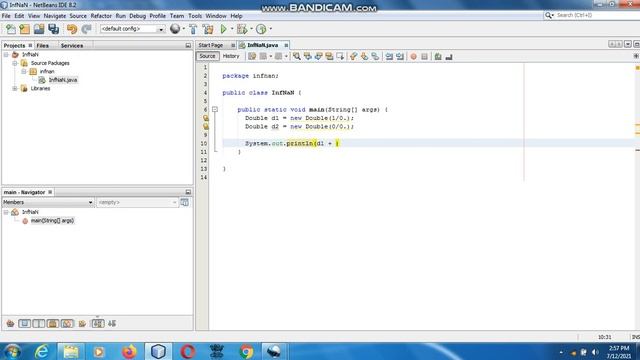Click the hint bulb on line 7
This screenshot has width=640, height=360.
click(206, 118)
